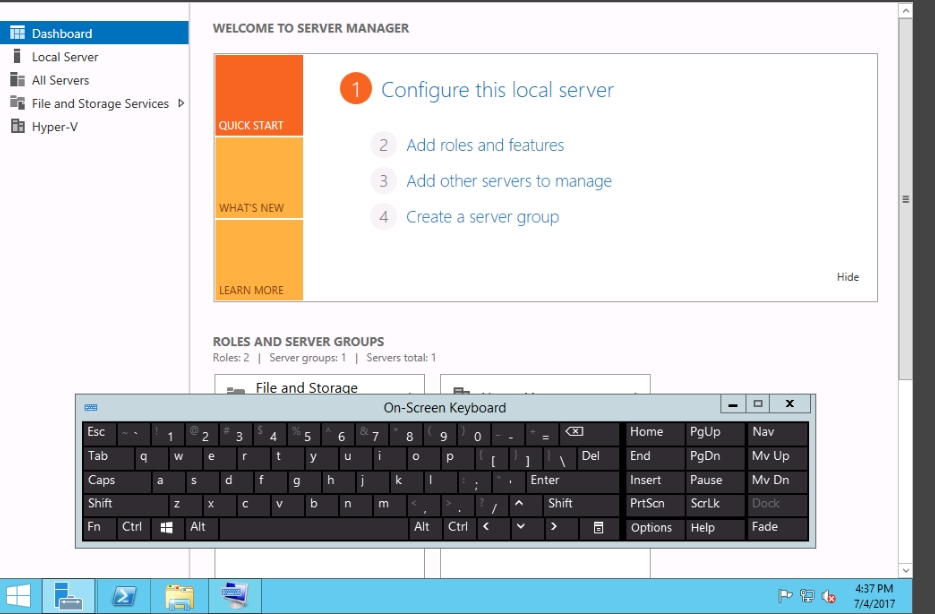Open the Windows Start button
Screen dimensions: 935x614
point(18,596)
